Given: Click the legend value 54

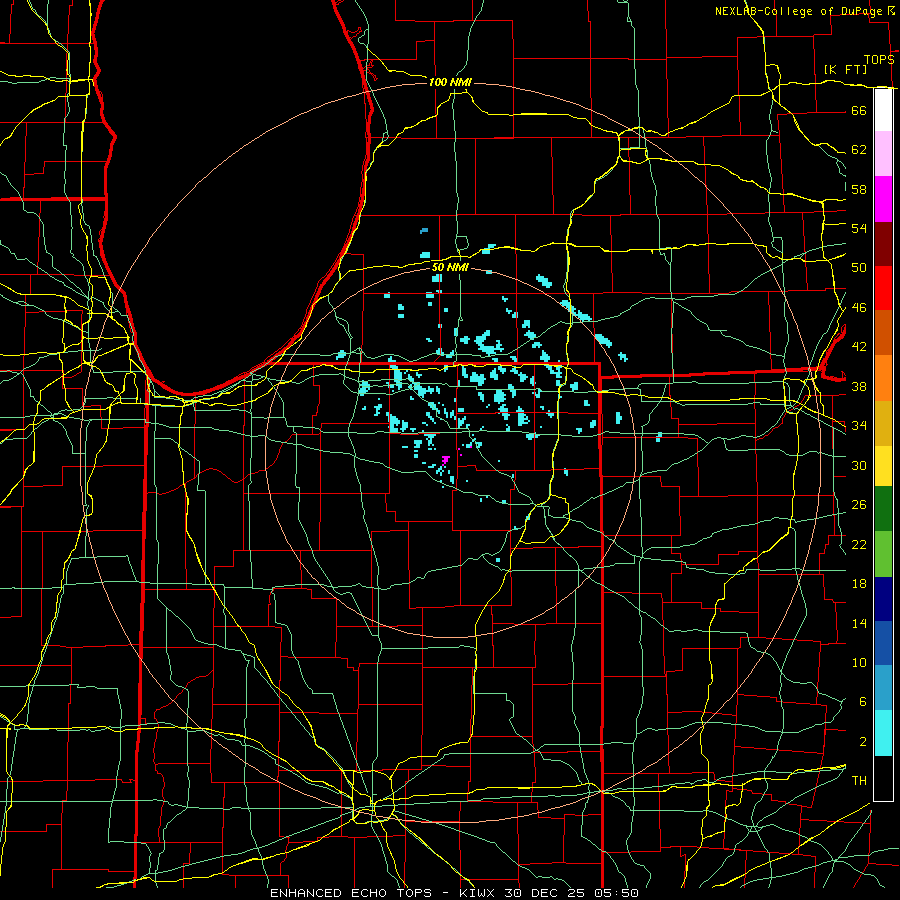Looking at the screenshot, I should 859,228.
